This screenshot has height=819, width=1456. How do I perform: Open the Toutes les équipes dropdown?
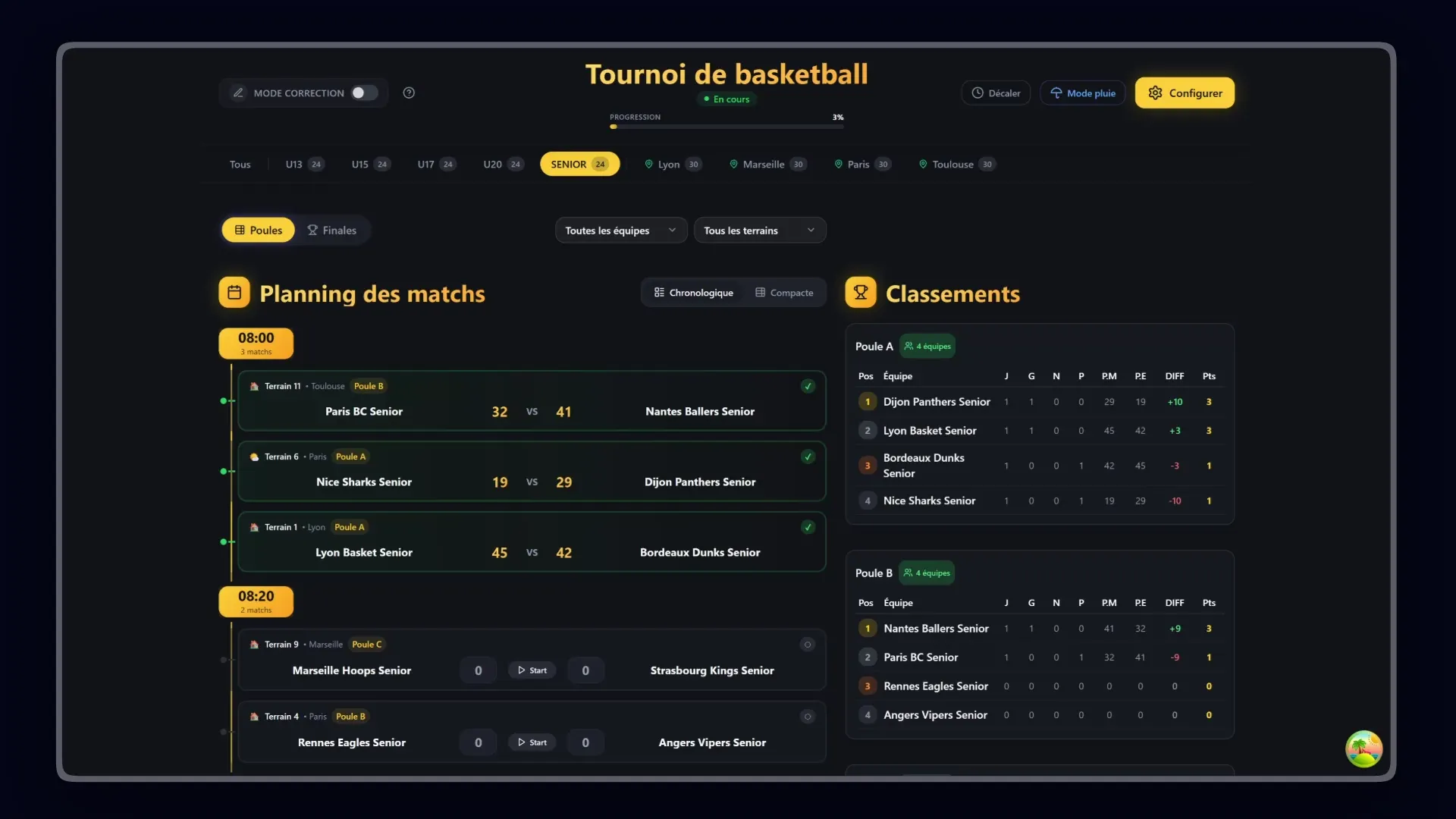620,231
